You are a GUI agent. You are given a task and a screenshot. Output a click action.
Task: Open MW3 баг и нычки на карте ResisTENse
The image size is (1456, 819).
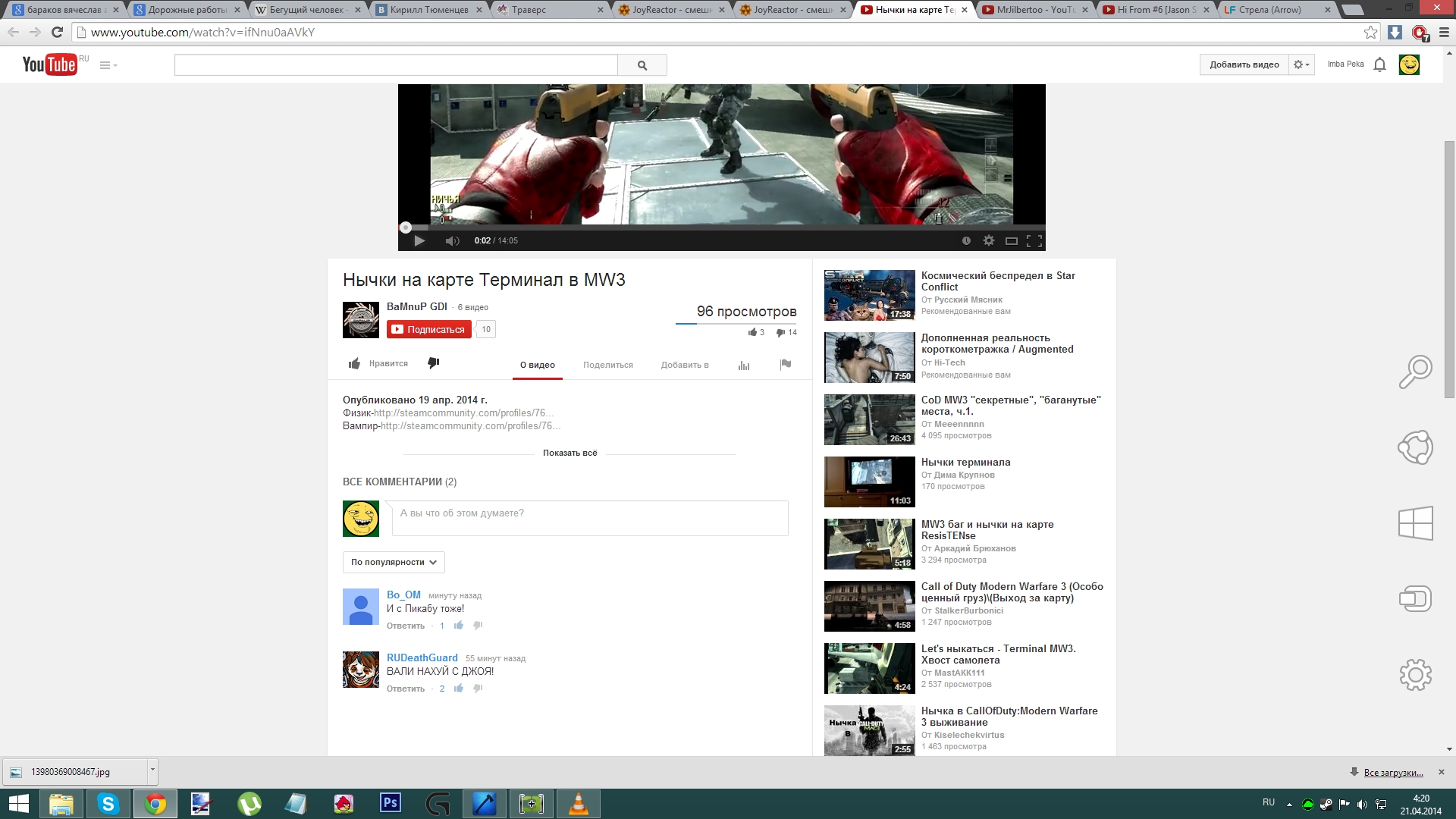(x=987, y=530)
